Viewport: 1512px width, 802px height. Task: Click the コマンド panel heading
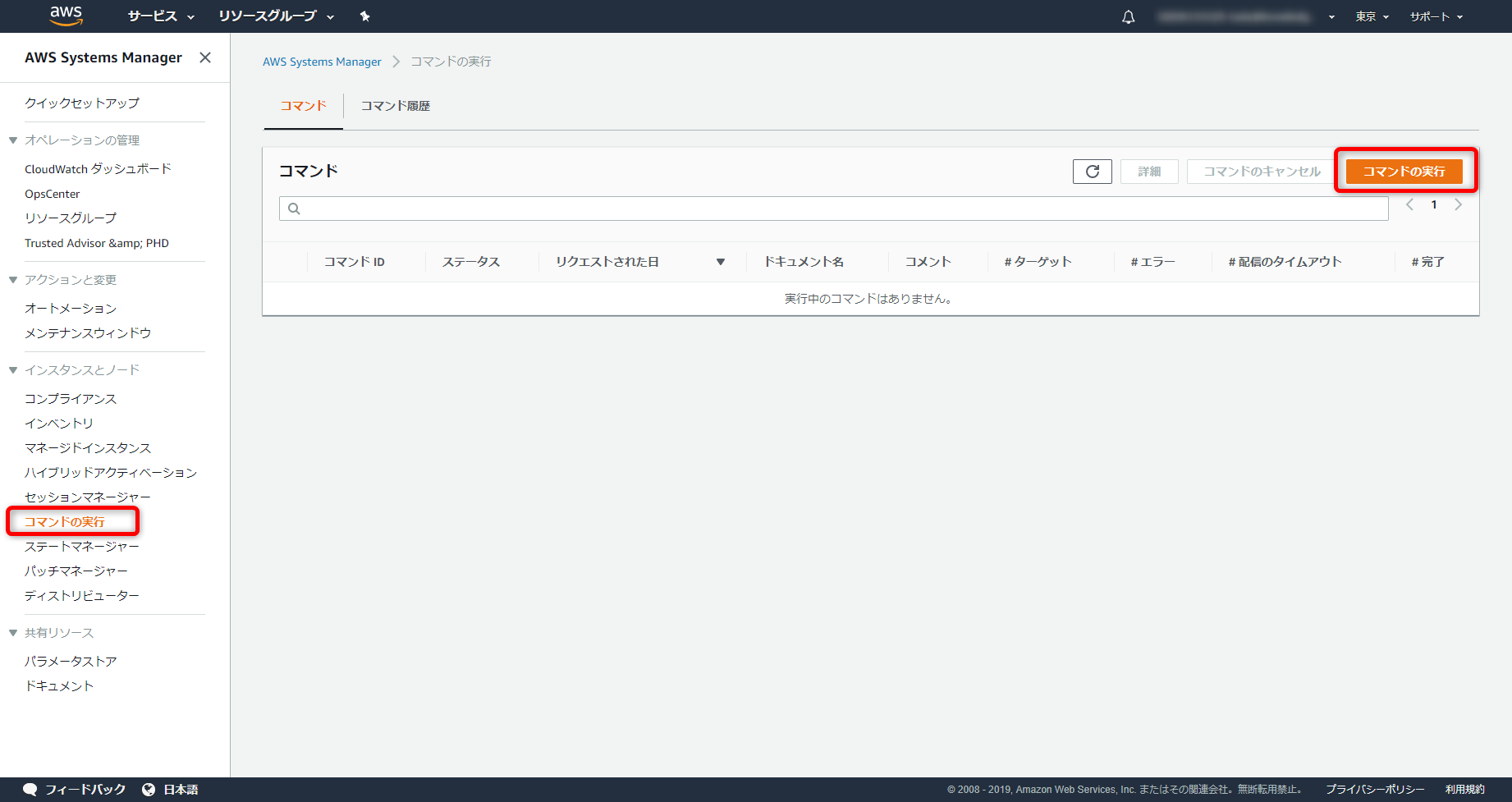coord(309,171)
